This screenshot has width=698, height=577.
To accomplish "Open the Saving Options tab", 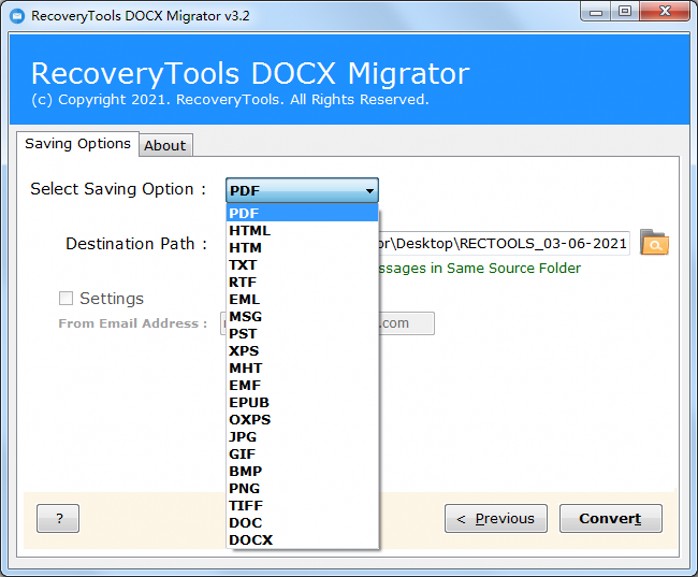I will tap(77, 144).
